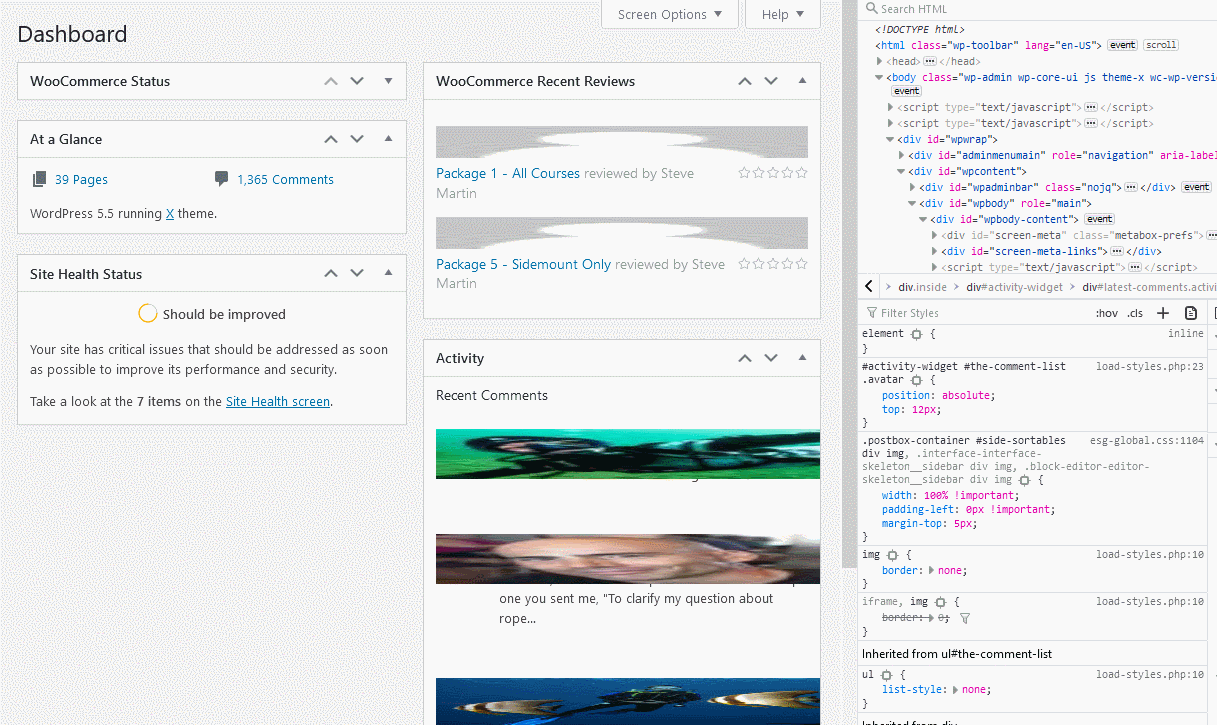Viewport: 1217px width, 725px height.
Task: Highlight elements matching .avatar selector icon
Action: coord(916,381)
